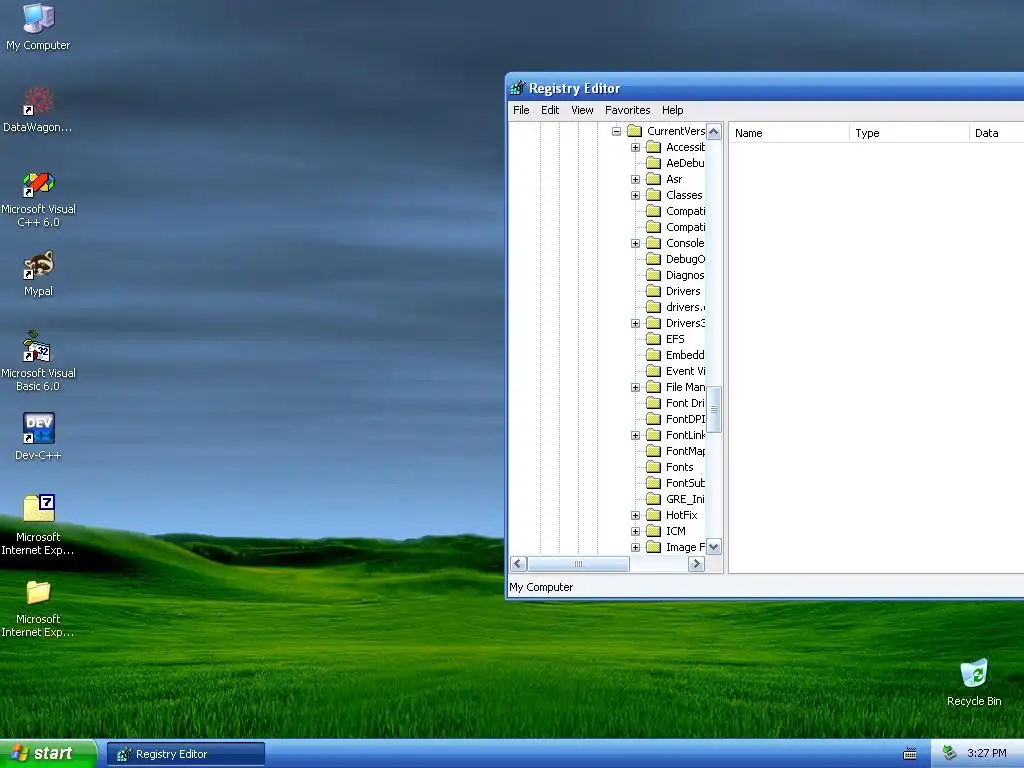Click the tree scroll right arrow
The height and width of the screenshot is (768, 1024).
click(696, 564)
